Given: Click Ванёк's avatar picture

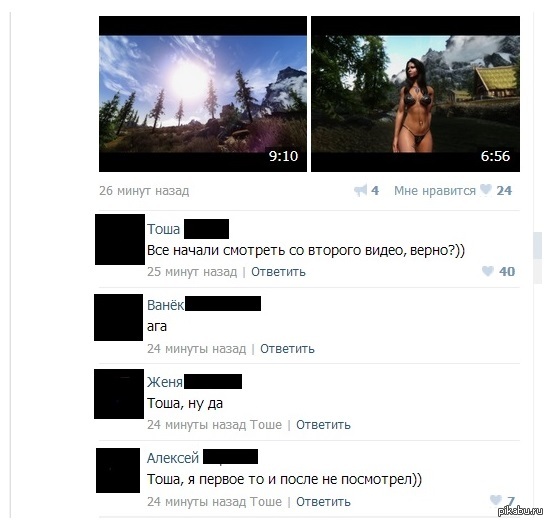Looking at the screenshot, I should coord(118,317).
